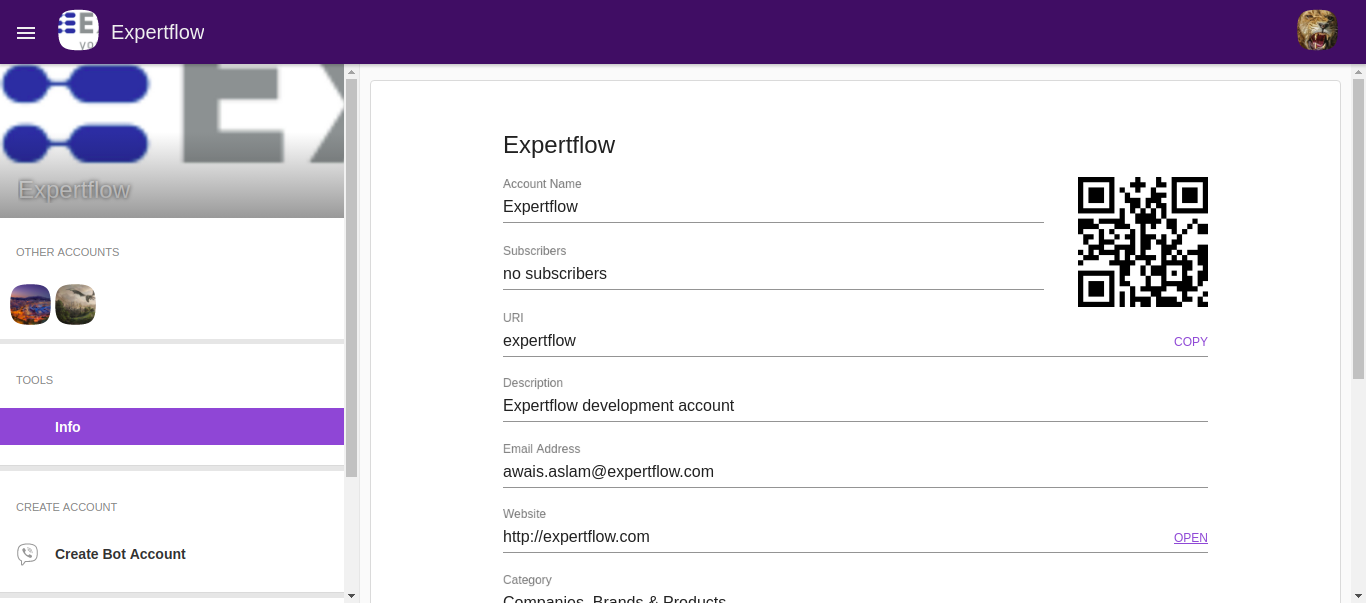Open the hamburger navigation menu
This screenshot has width=1366, height=603.
click(26, 33)
